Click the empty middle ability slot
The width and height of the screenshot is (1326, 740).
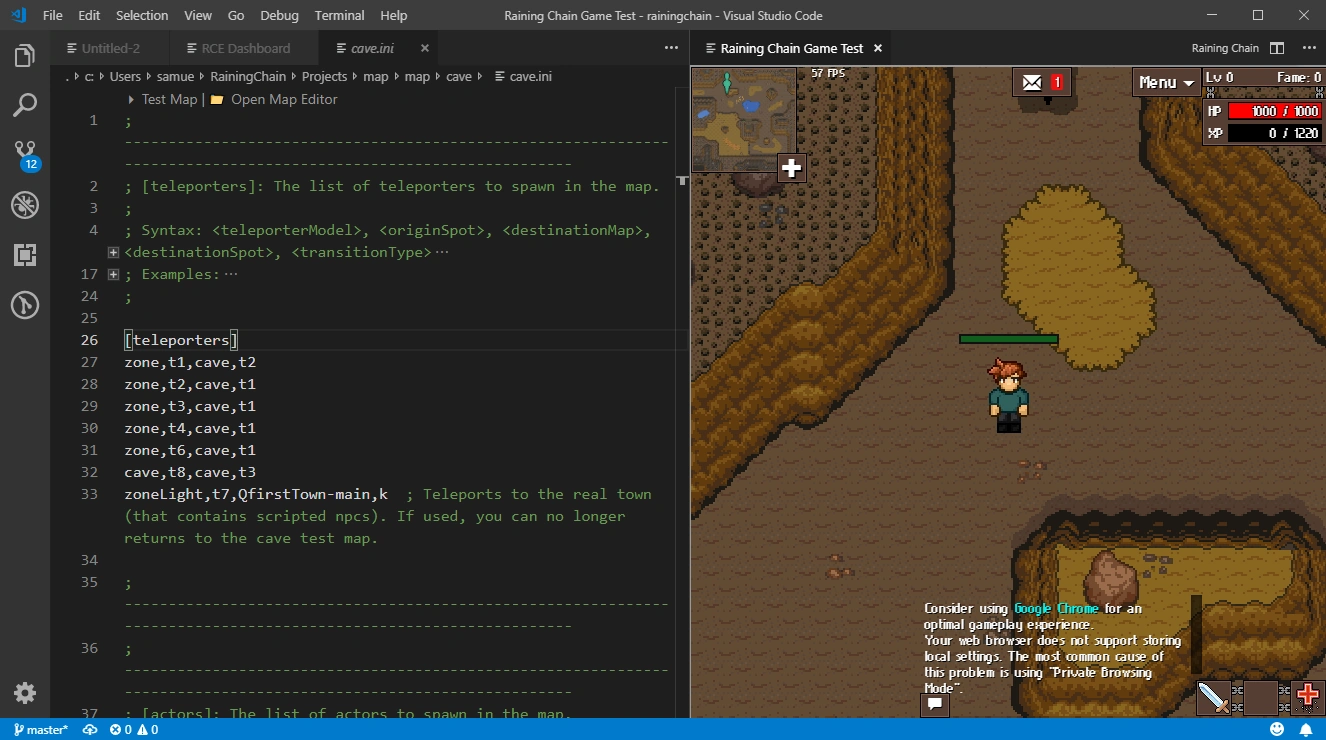(x=1261, y=697)
